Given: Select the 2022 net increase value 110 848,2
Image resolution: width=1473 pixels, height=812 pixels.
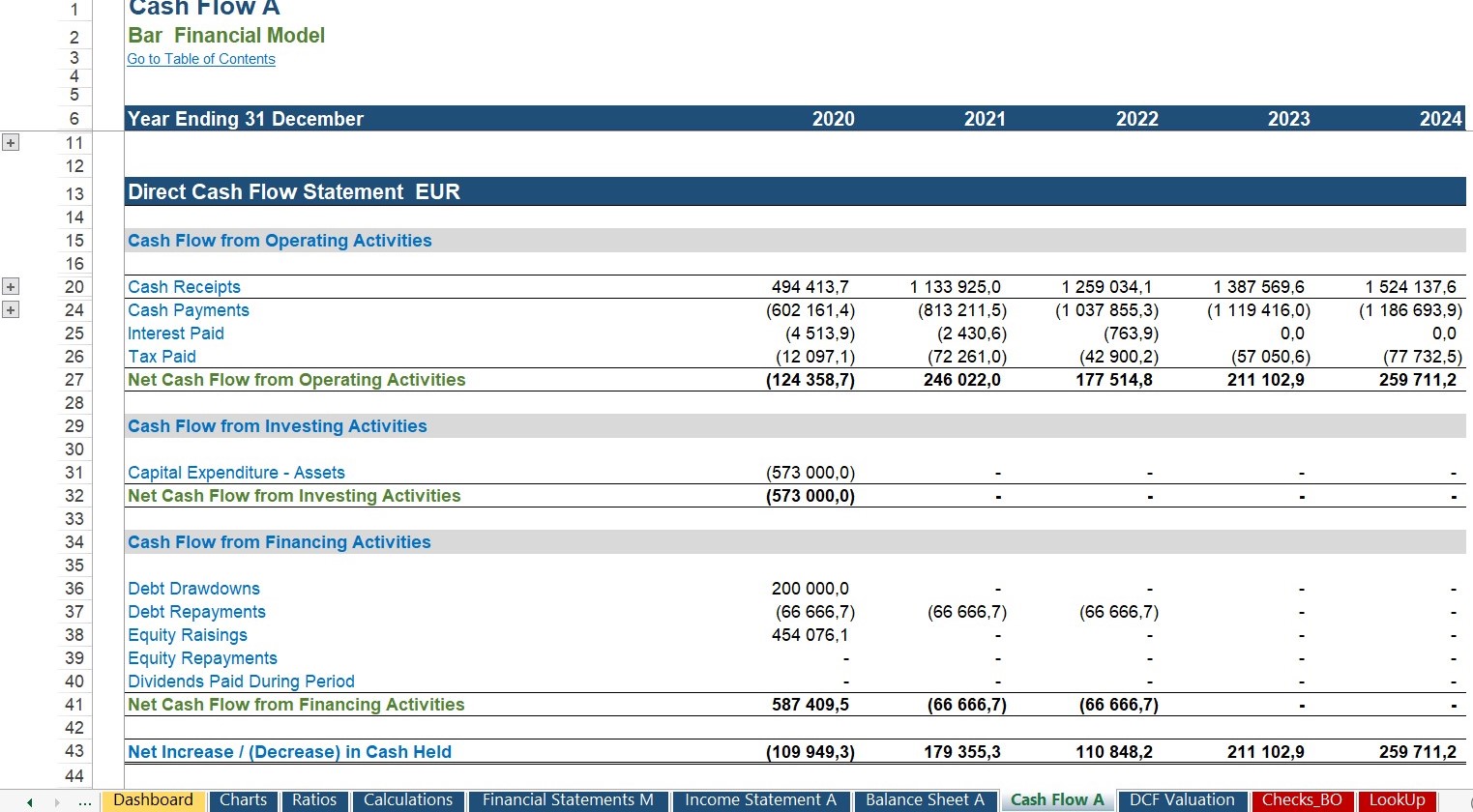Looking at the screenshot, I should 1113,752.
